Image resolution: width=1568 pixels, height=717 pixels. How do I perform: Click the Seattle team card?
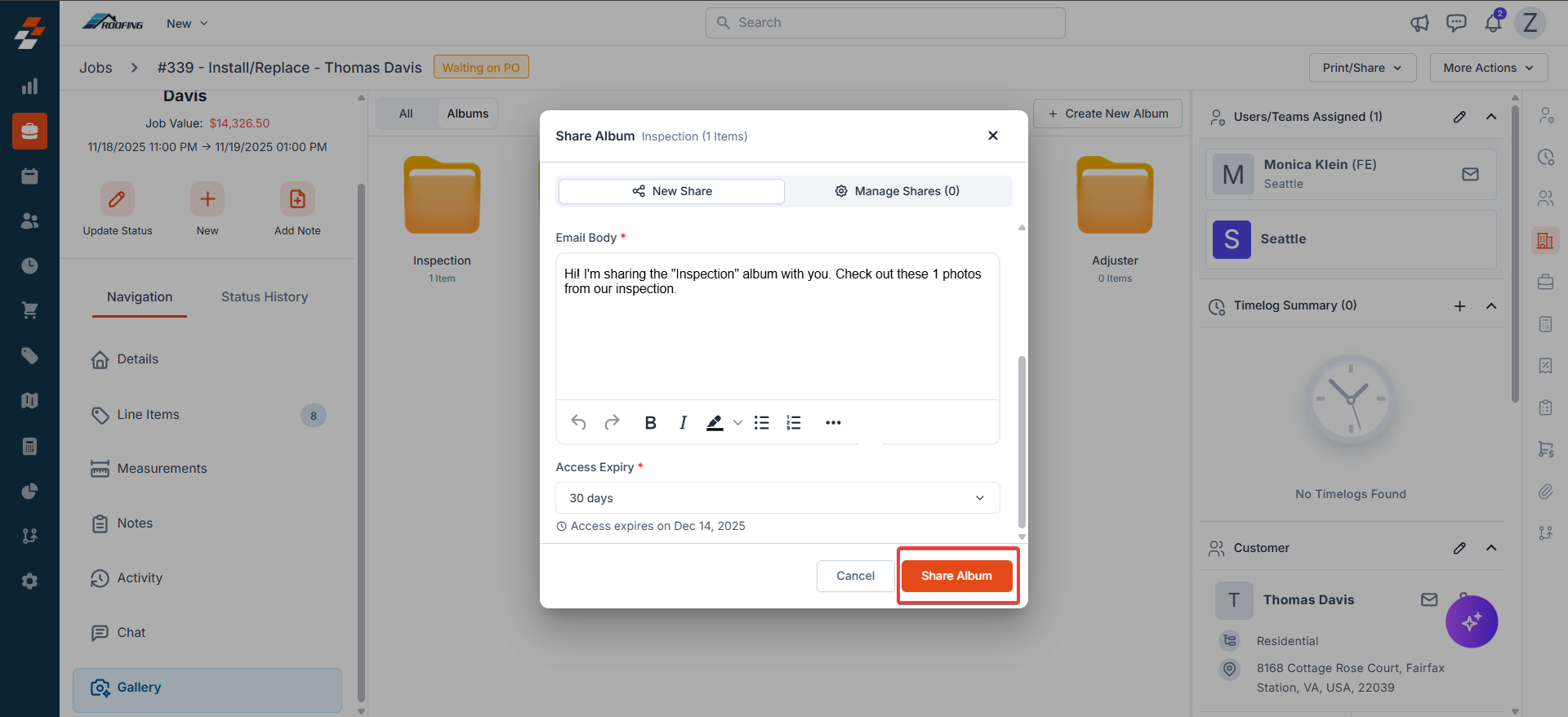click(1351, 239)
